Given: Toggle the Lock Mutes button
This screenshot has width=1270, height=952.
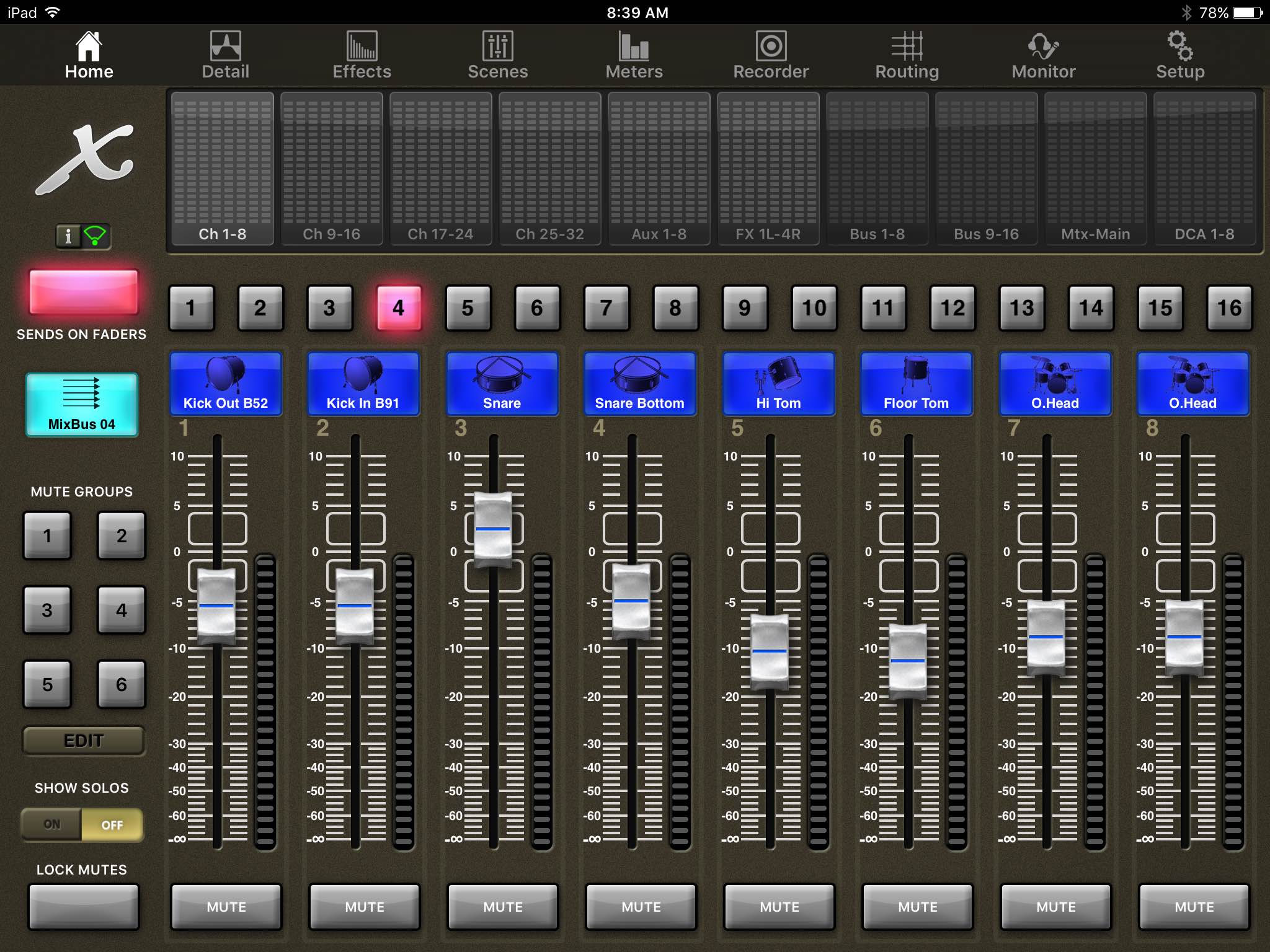Looking at the screenshot, I should click(x=82, y=907).
